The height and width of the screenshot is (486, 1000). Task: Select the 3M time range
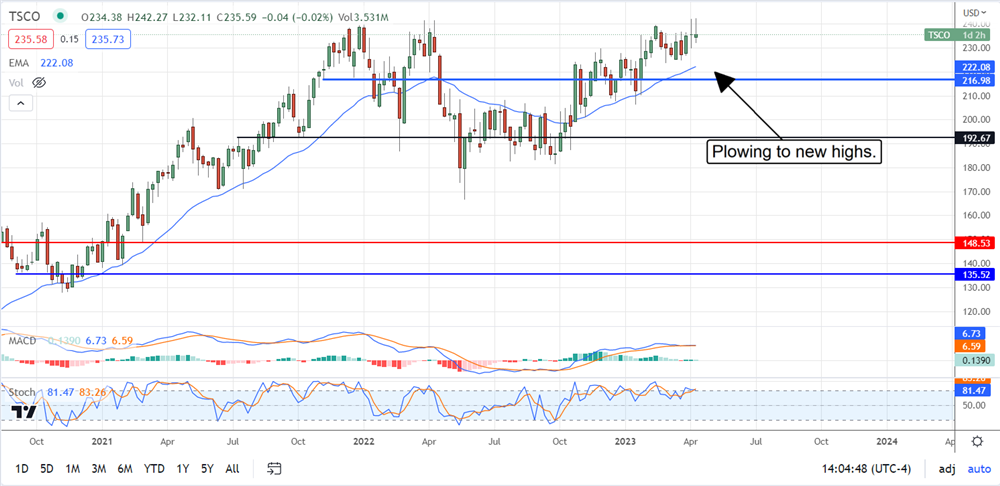tap(98, 469)
